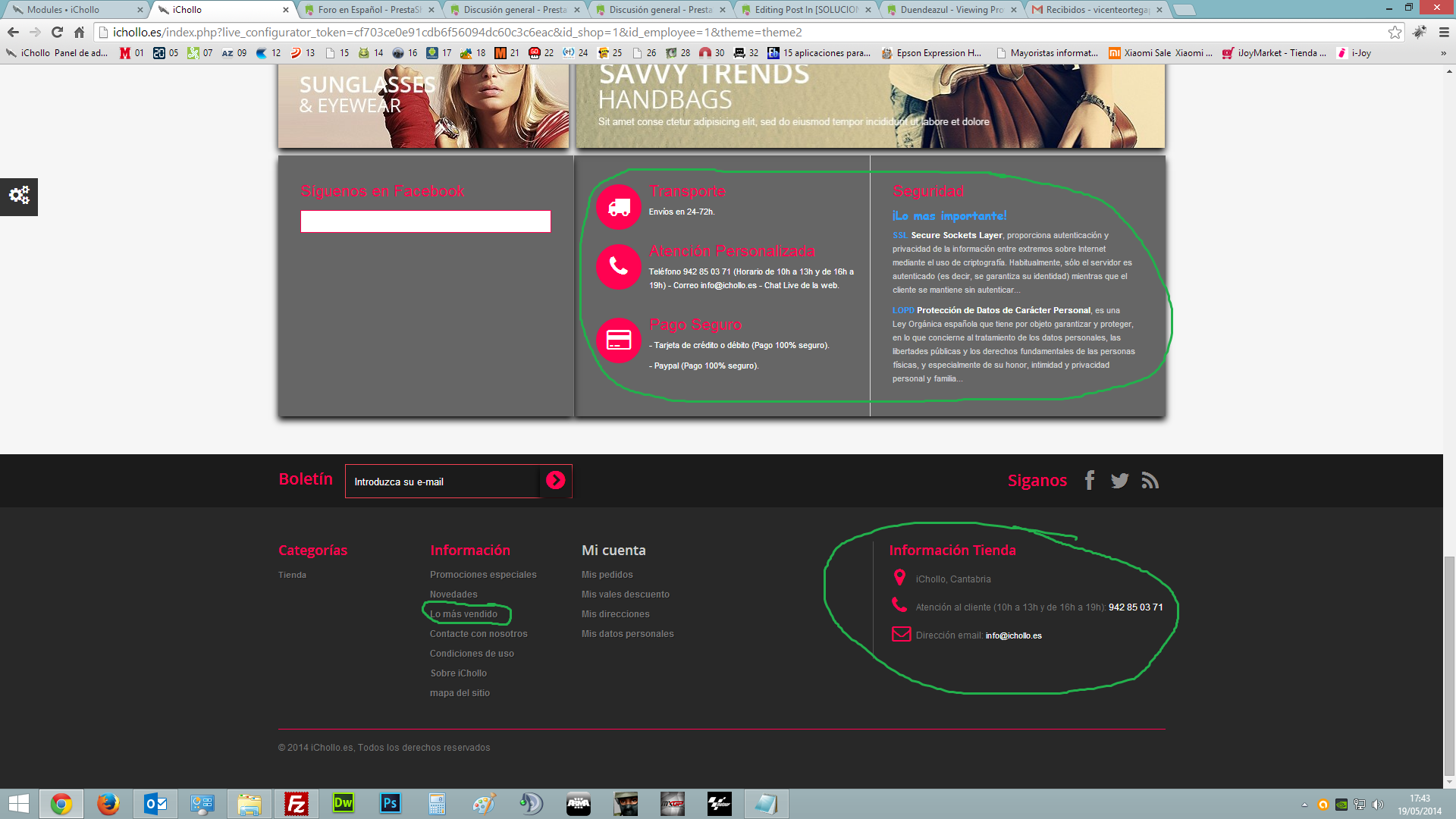Click the credit card Pago Seguro icon
This screenshot has width=1456, height=819.
click(619, 340)
